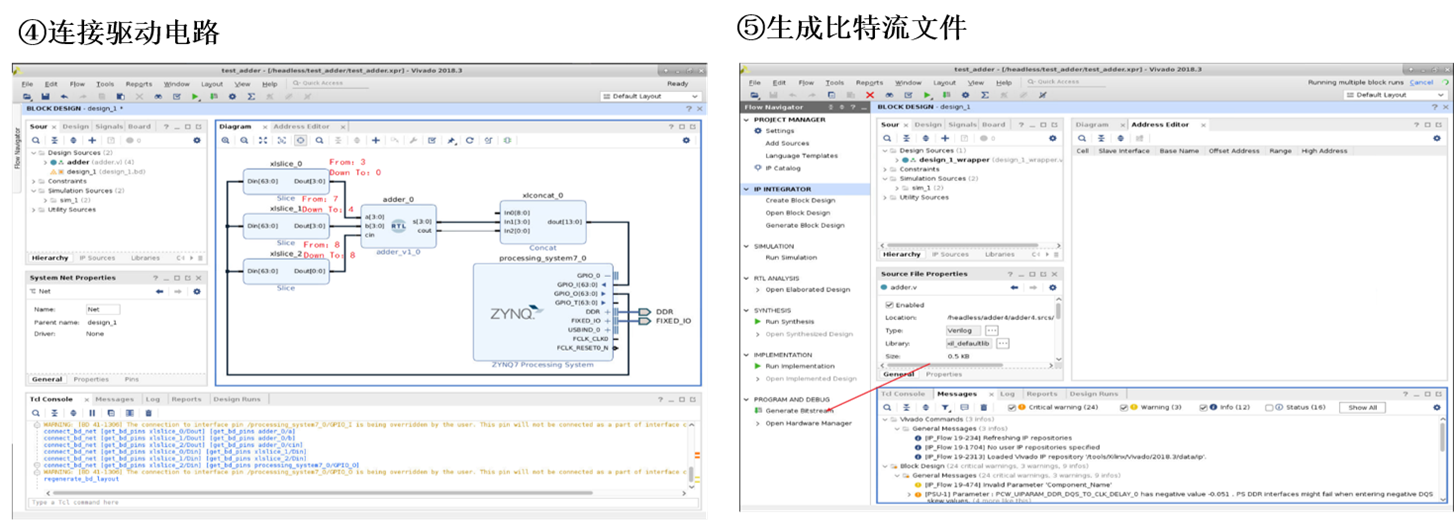Click Messages filter funnel icon
1454x520 pixels.
(945, 407)
